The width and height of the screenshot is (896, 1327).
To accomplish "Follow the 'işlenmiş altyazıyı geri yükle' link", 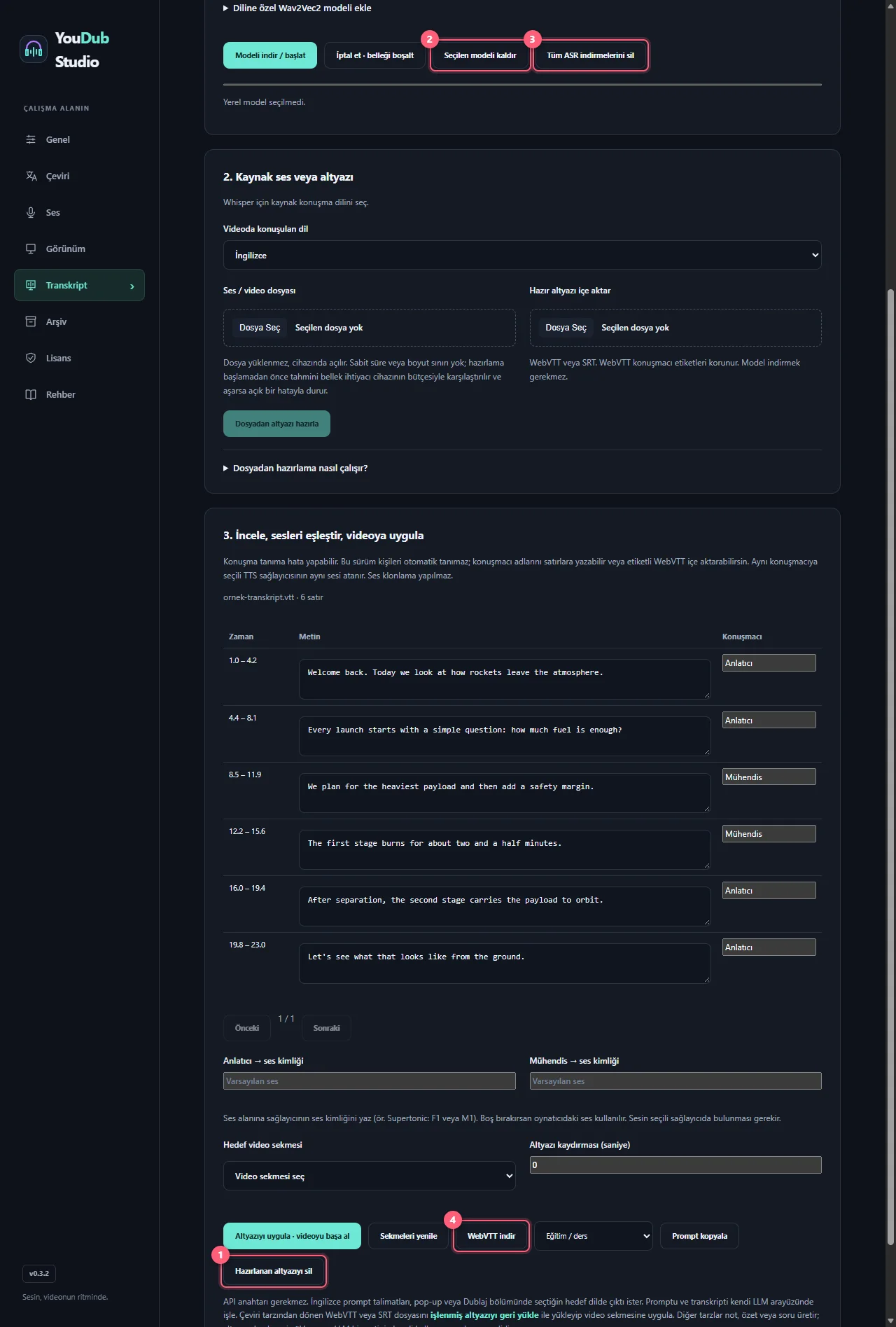I will 484,1315.
